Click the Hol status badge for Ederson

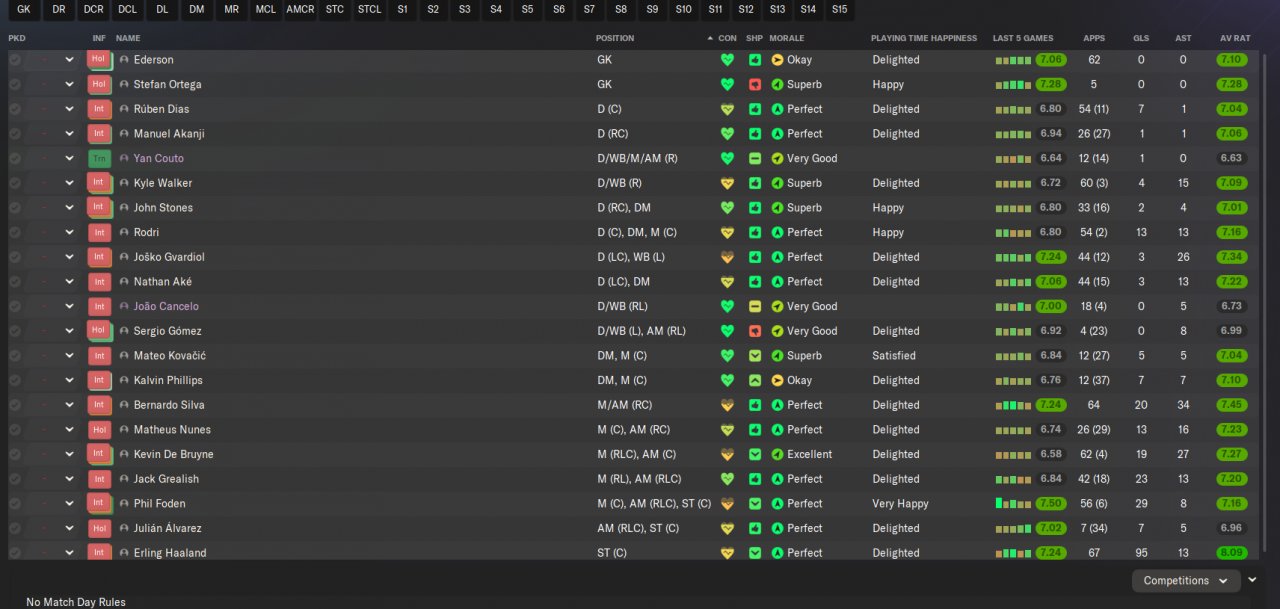99,59
